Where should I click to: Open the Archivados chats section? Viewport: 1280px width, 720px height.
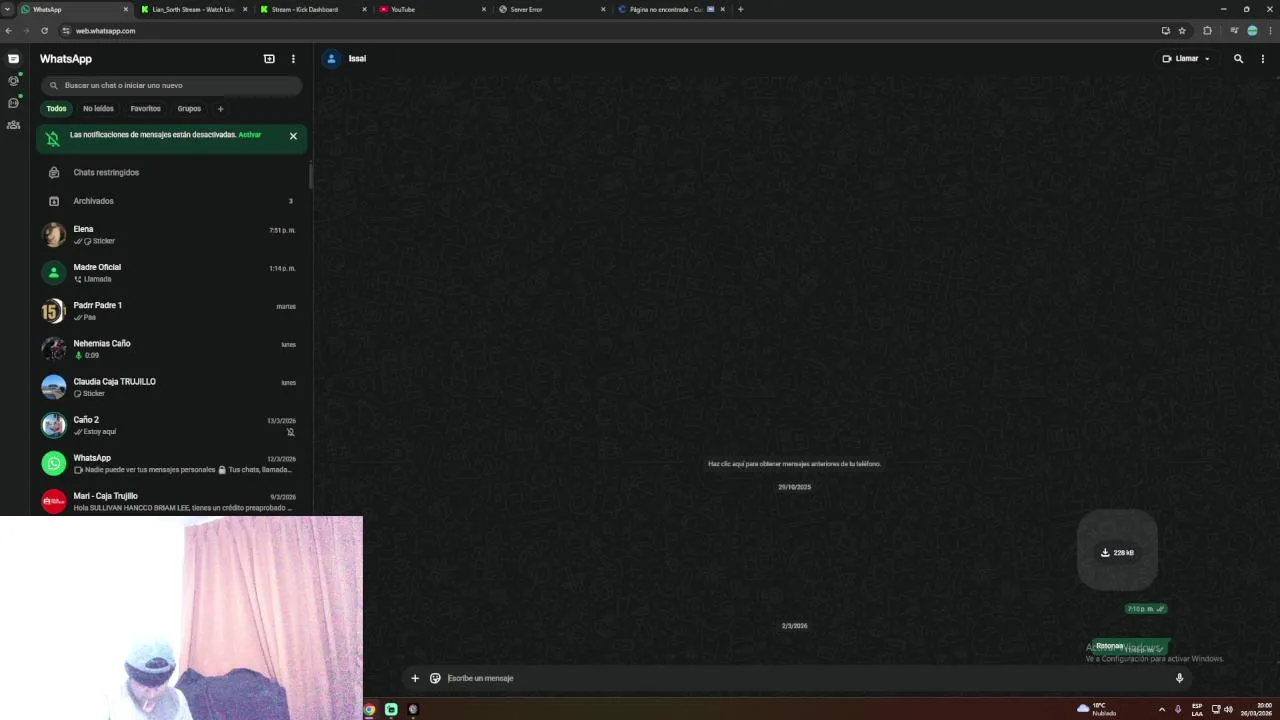[x=172, y=201]
